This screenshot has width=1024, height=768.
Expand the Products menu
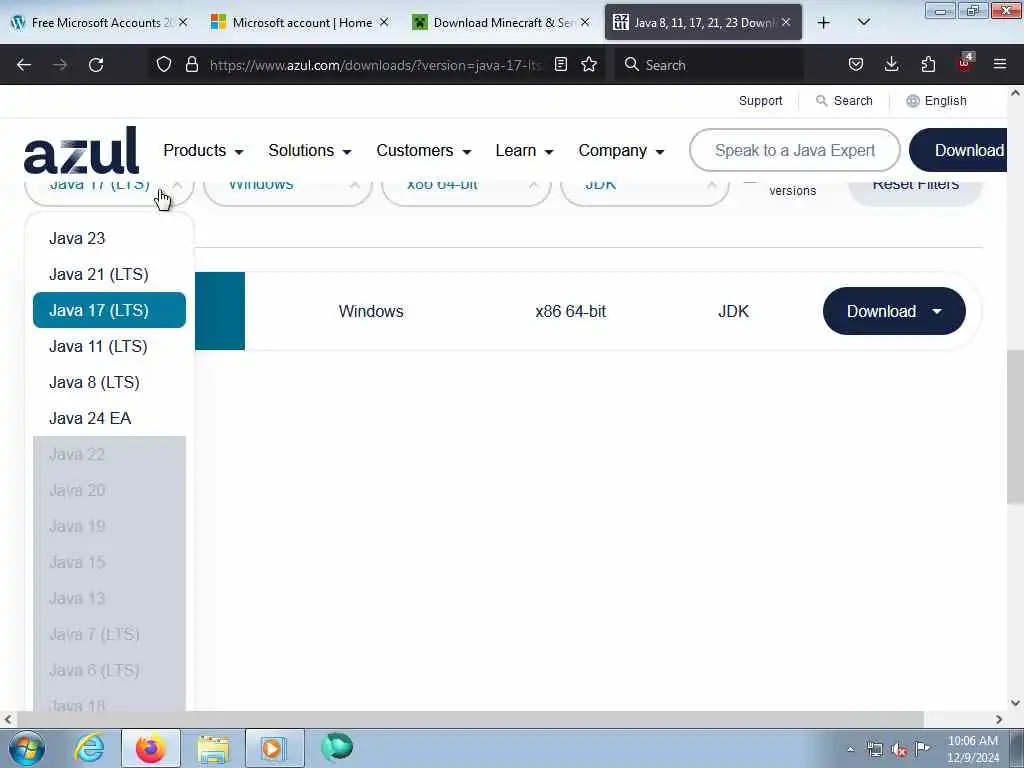203,151
